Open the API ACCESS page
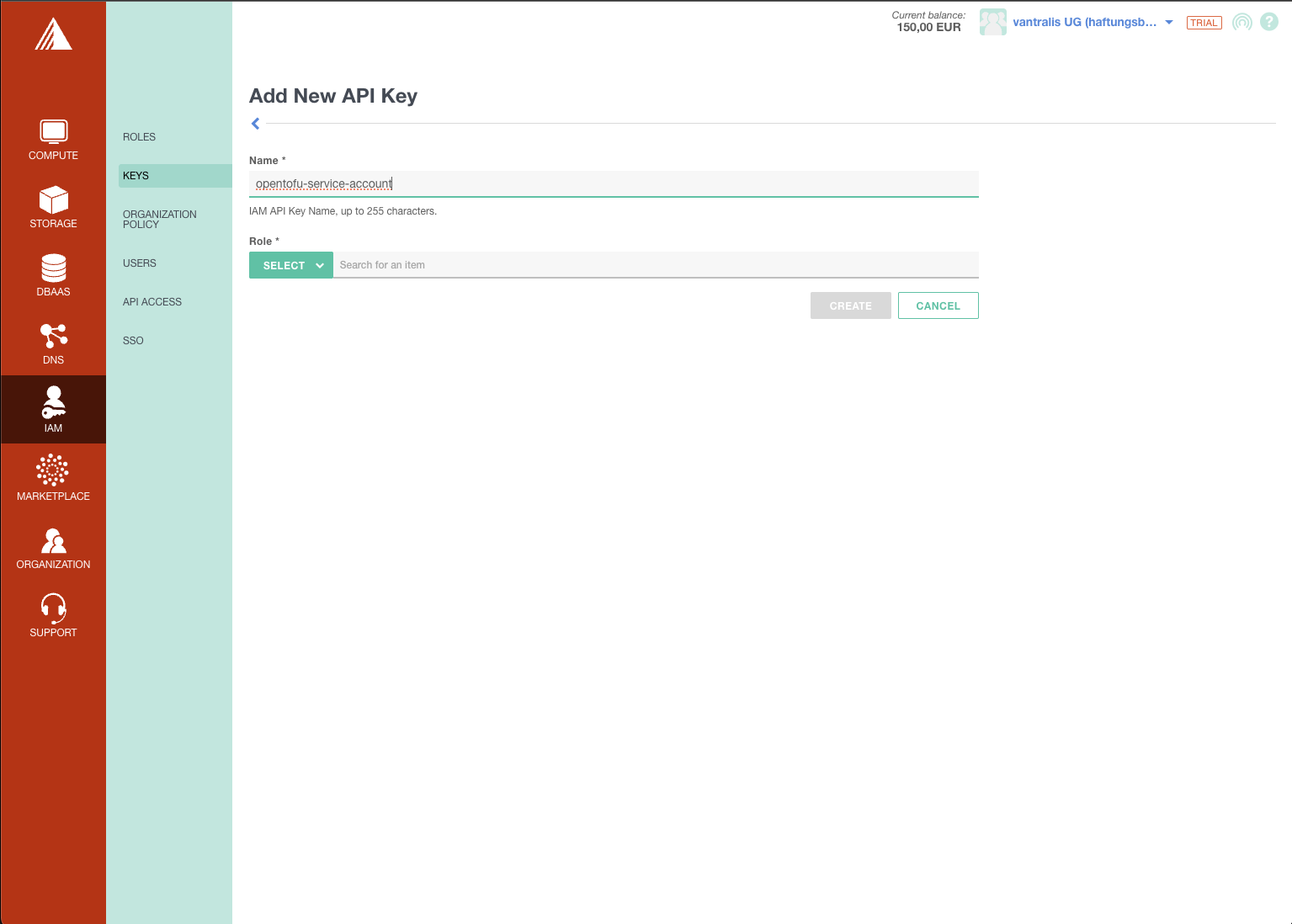 [152, 301]
